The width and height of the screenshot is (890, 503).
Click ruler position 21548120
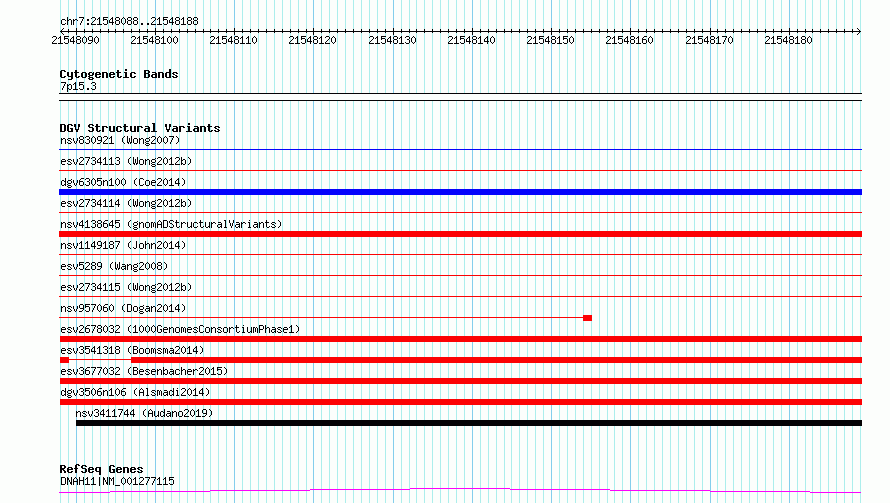[x=312, y=40]
